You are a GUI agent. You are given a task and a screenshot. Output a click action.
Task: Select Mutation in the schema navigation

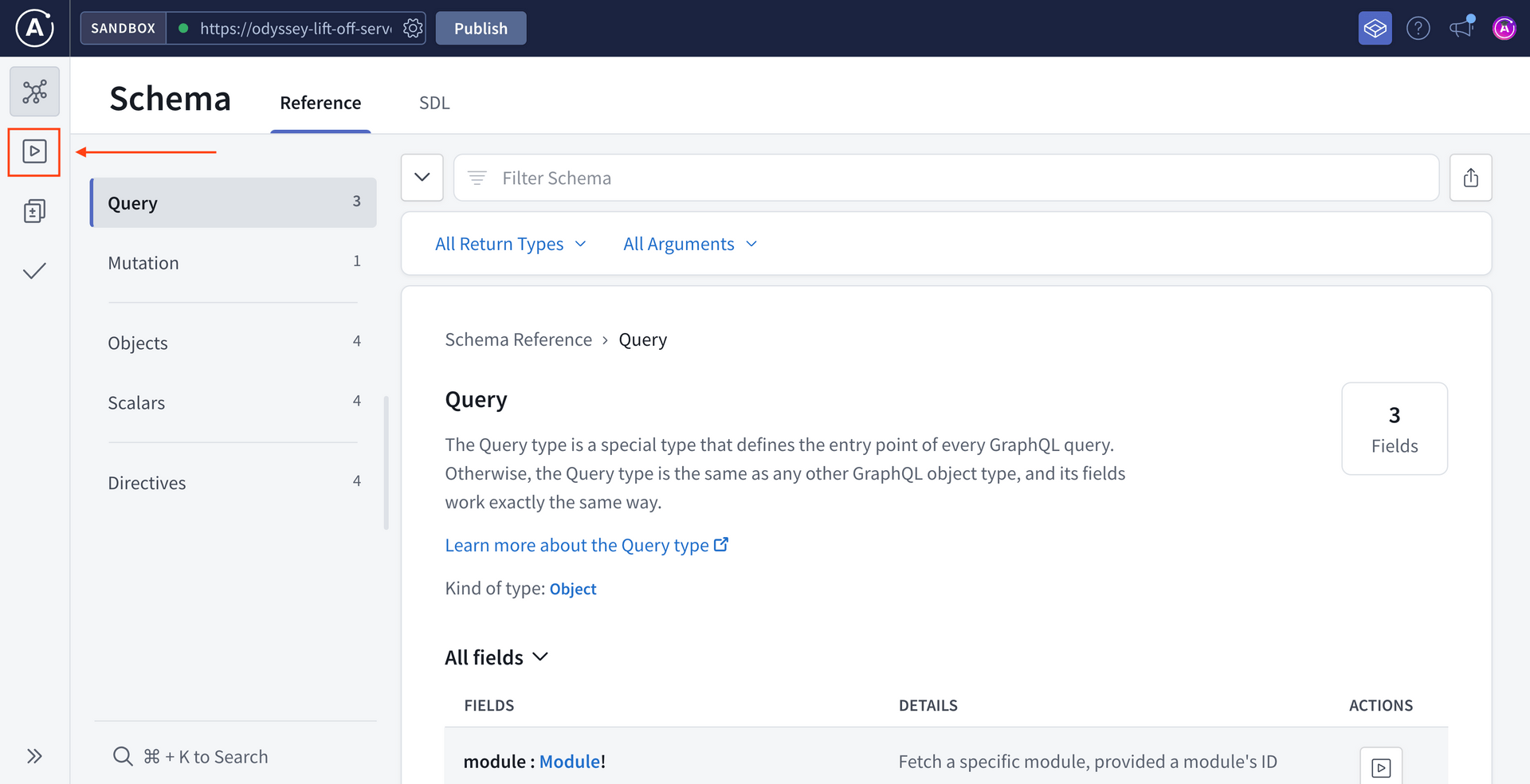point(143,262)
